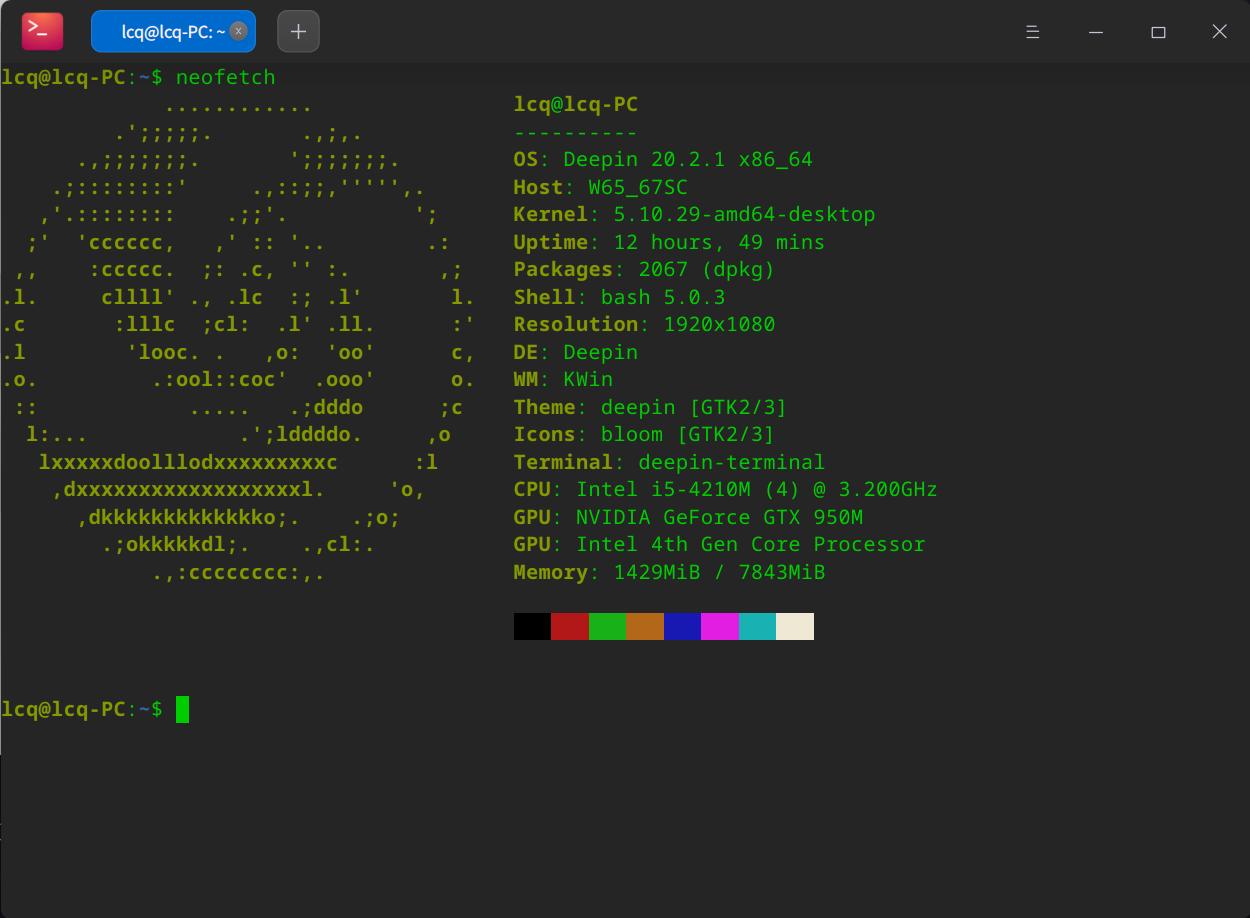
Task: Add a new terminal tab
Action: (298, 31)
